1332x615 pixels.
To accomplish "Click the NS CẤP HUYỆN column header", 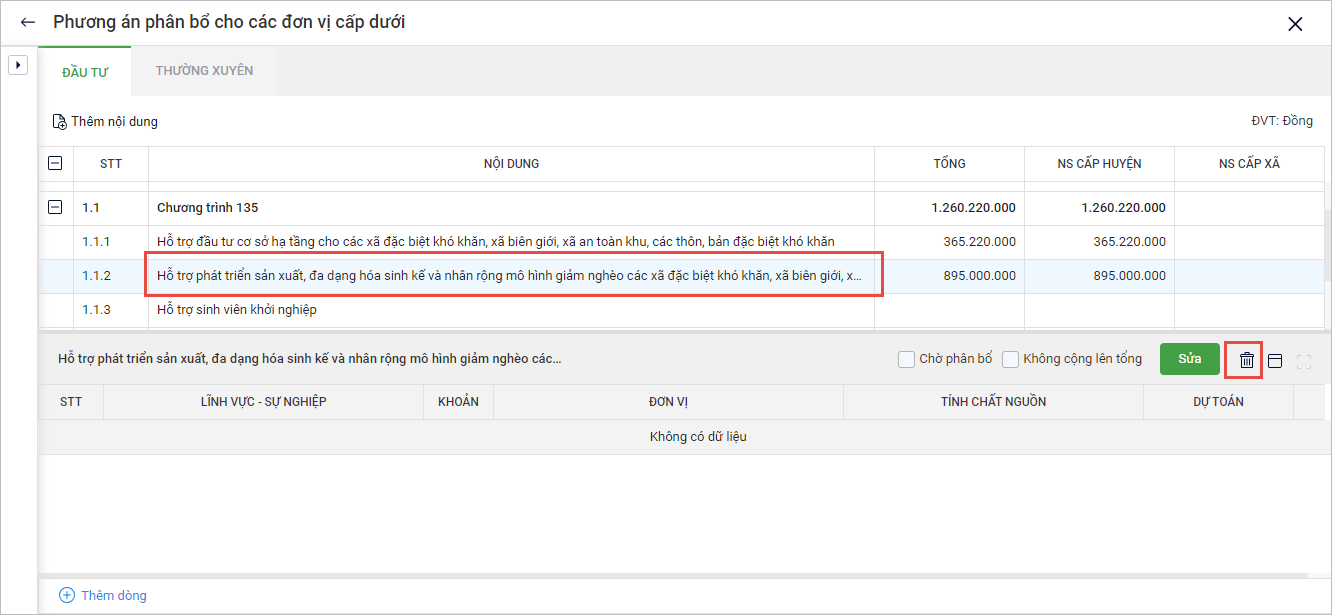I will (1099, 164).
